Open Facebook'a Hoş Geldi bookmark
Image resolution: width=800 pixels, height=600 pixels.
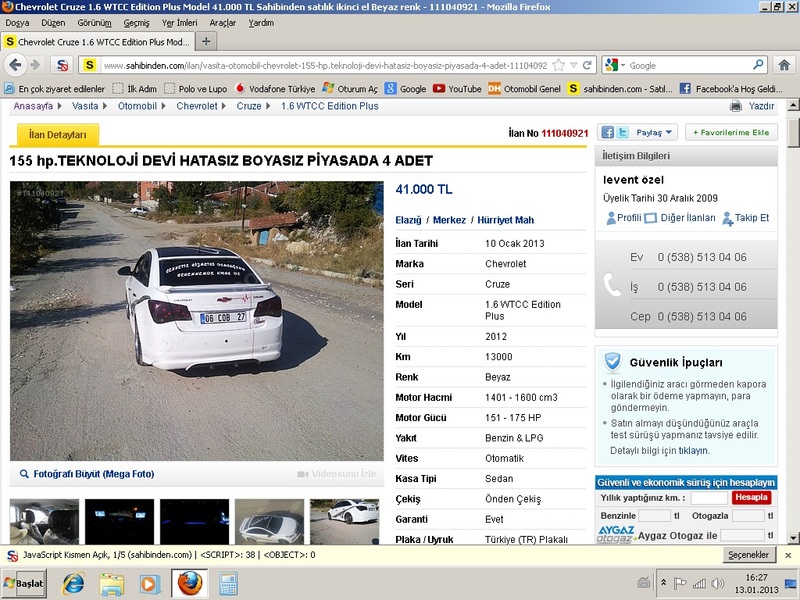pos(731,89)
